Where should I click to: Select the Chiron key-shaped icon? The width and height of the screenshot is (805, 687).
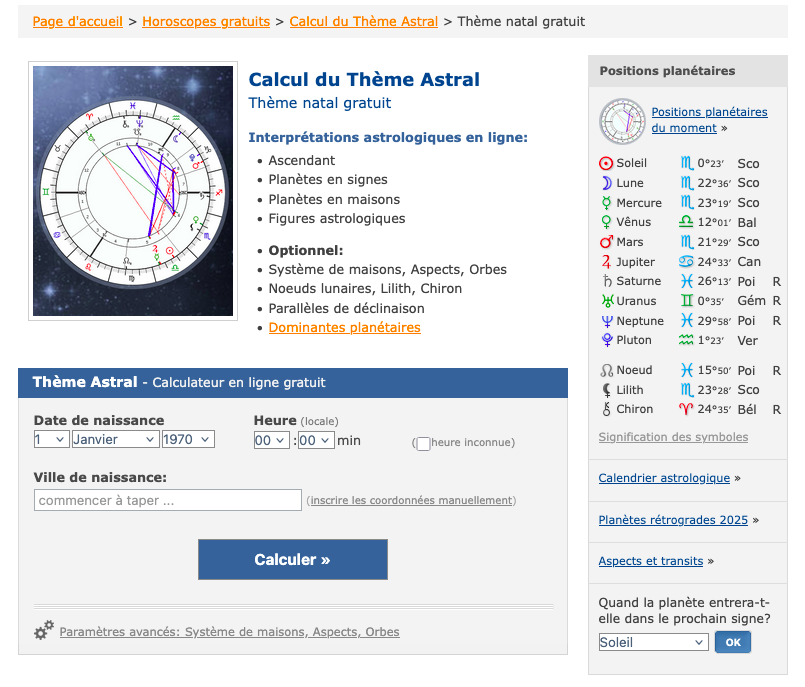pos(608,409)
